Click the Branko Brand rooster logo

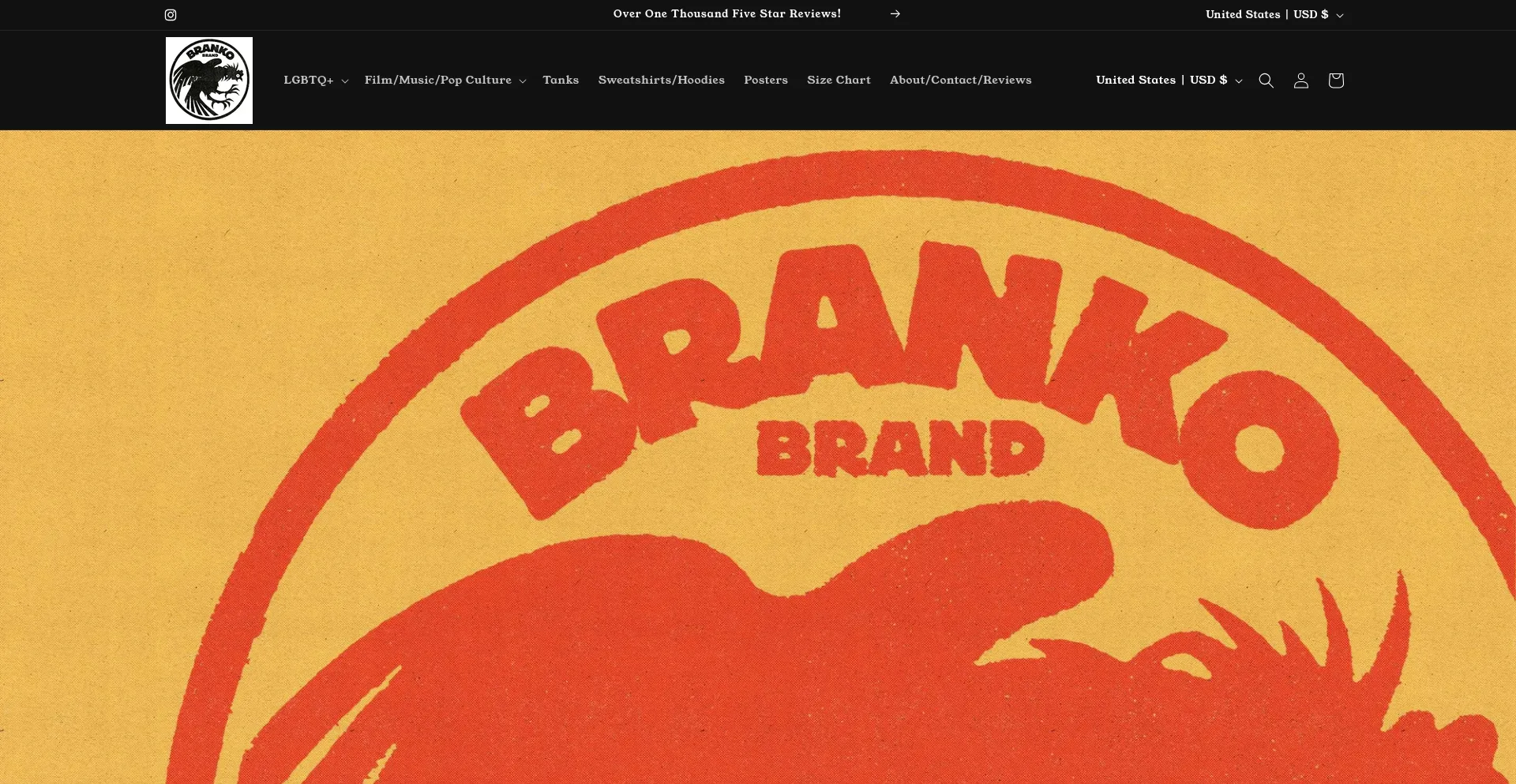(x=209, y=81)
